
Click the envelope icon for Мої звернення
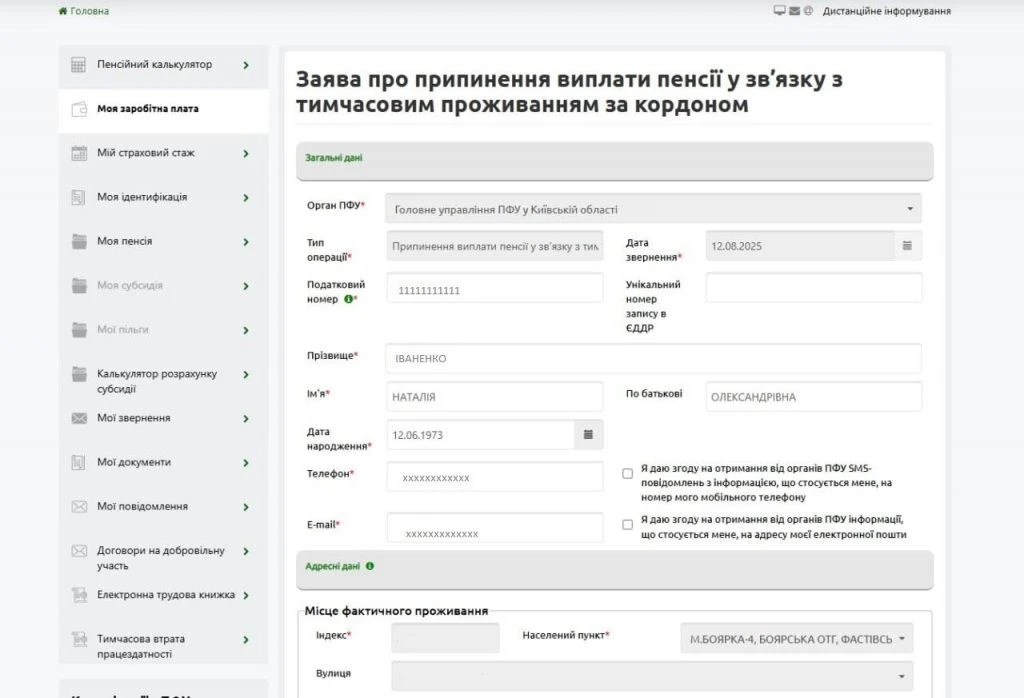(79, 418)
